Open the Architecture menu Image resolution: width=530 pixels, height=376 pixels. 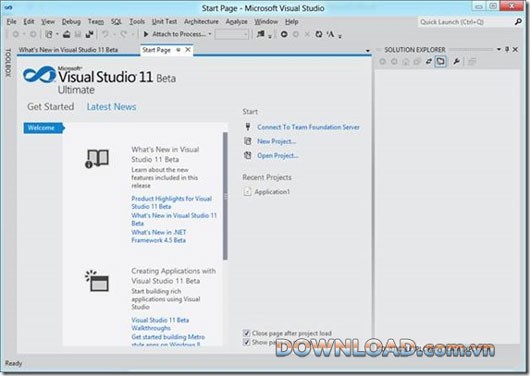[x=201, y=22]
